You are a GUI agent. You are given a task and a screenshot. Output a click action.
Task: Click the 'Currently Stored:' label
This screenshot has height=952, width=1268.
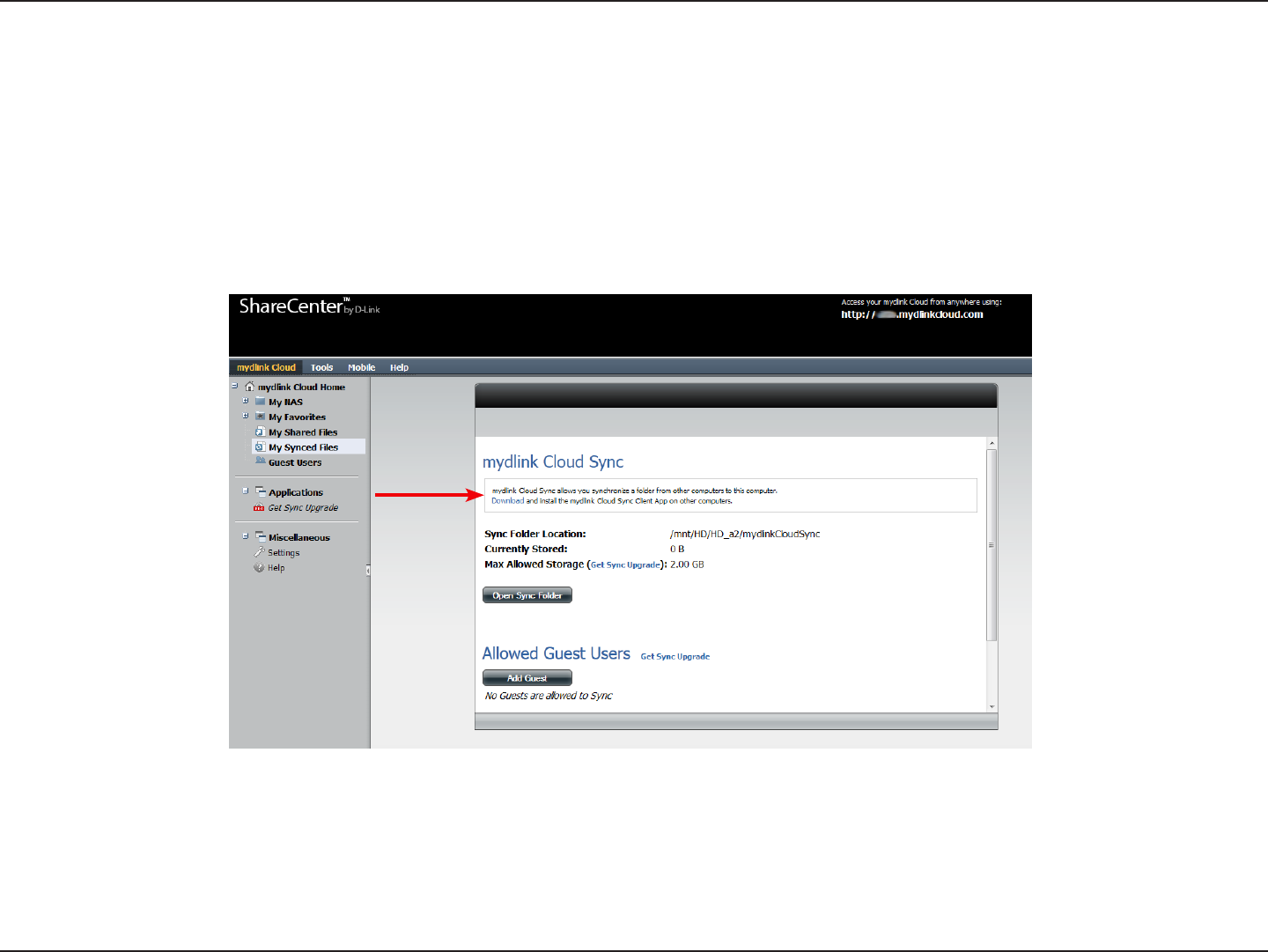click(526, 549)
